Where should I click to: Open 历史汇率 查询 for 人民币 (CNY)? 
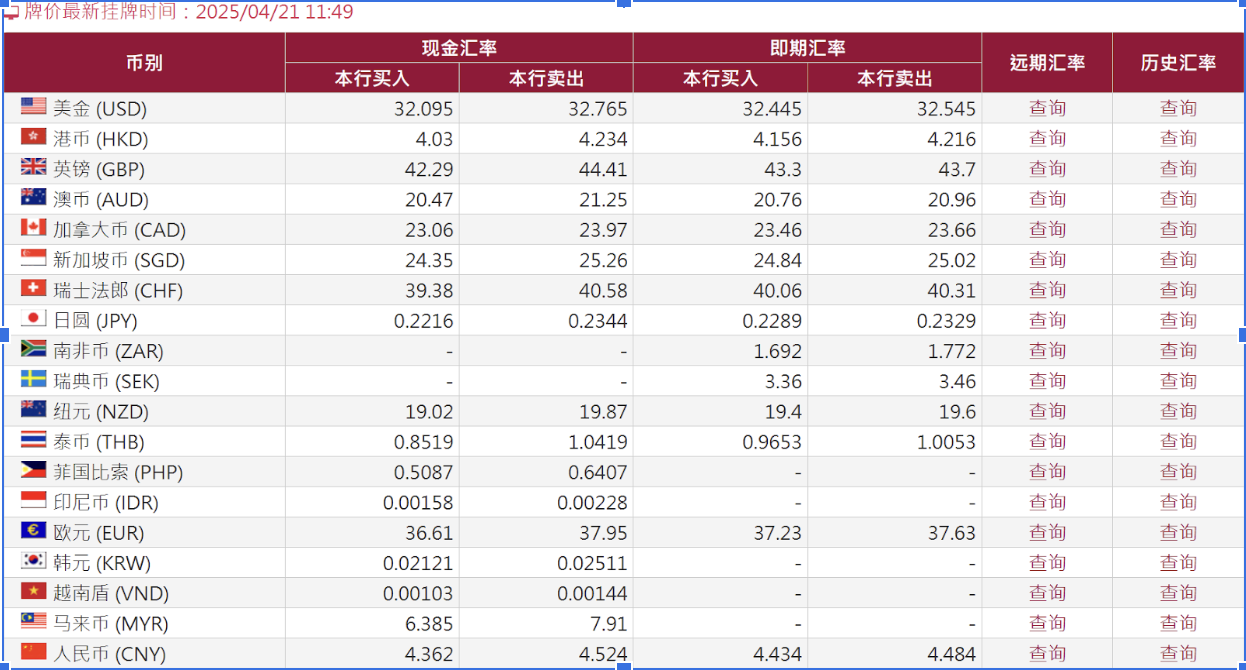pos(1178,653)
